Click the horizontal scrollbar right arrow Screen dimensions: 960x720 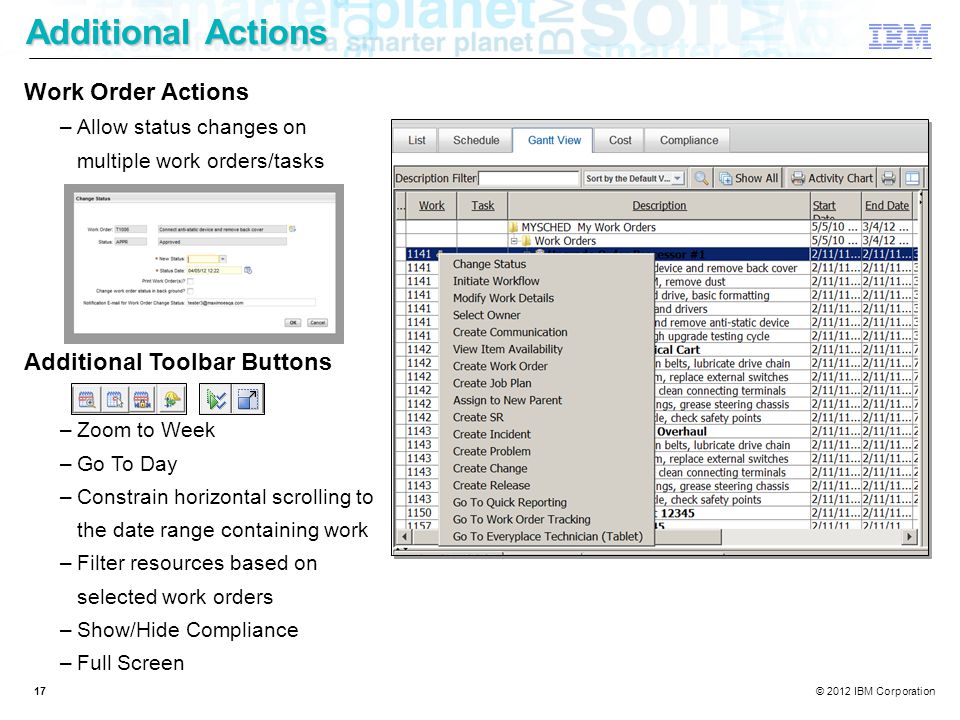click(910, 537)
